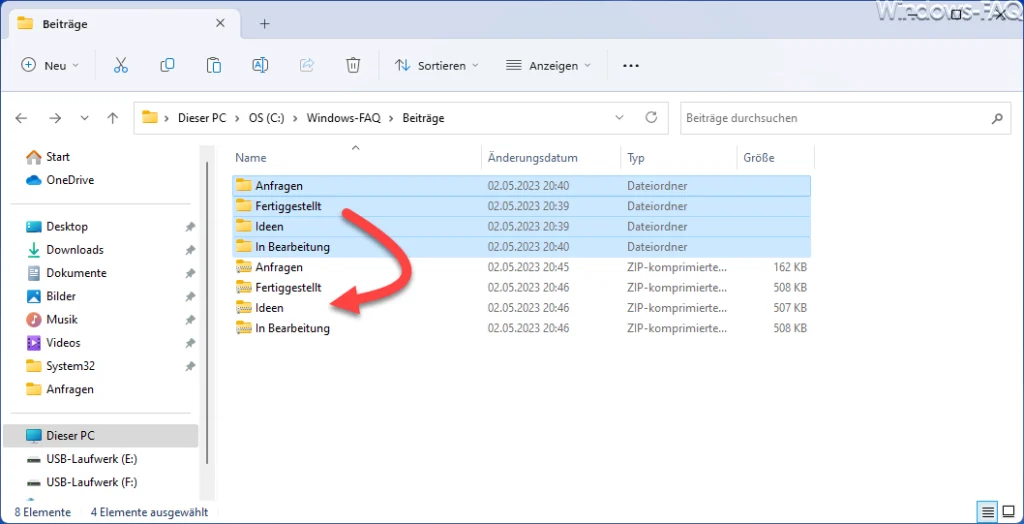Click the Cut scissors icon
This screenshot has width=1024, height=524.
[121, 65]
